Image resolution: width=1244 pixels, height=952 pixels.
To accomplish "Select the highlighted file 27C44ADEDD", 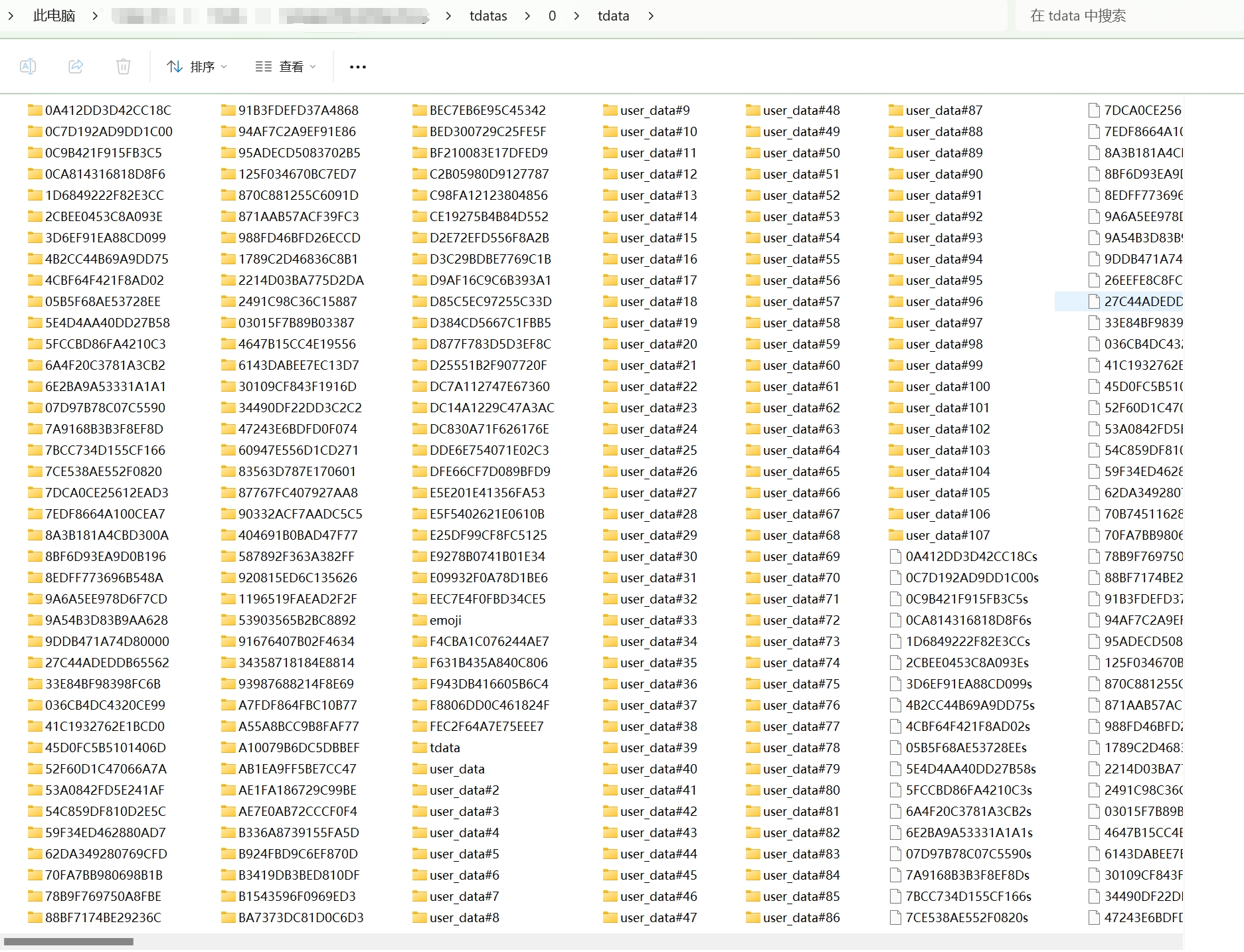I will 1142,301.
